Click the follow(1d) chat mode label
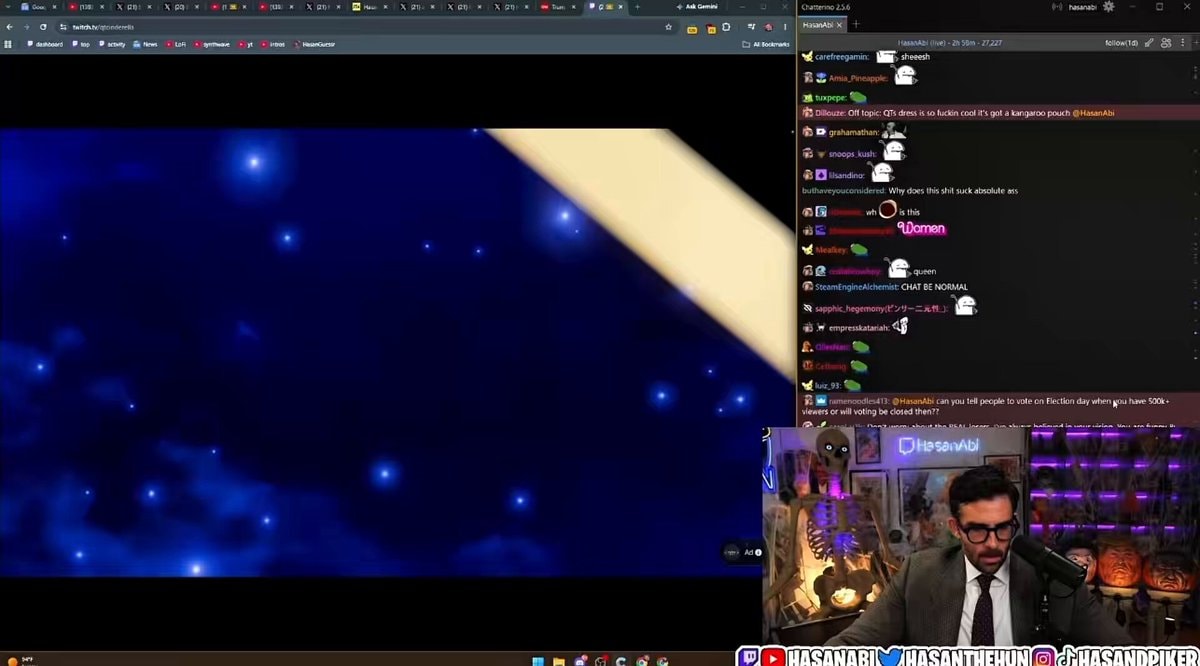The width and height of the screenshot is (1200, 666). tap(1121, 43)
